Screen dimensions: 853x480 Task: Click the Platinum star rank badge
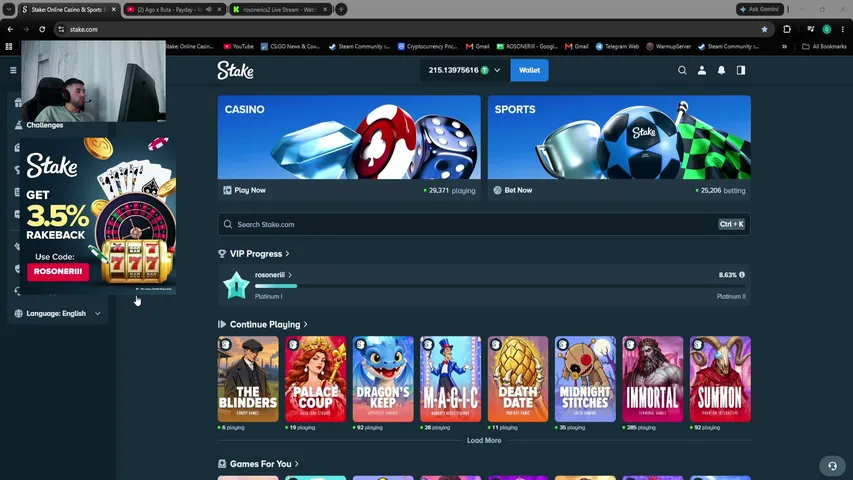pos(236,285)
